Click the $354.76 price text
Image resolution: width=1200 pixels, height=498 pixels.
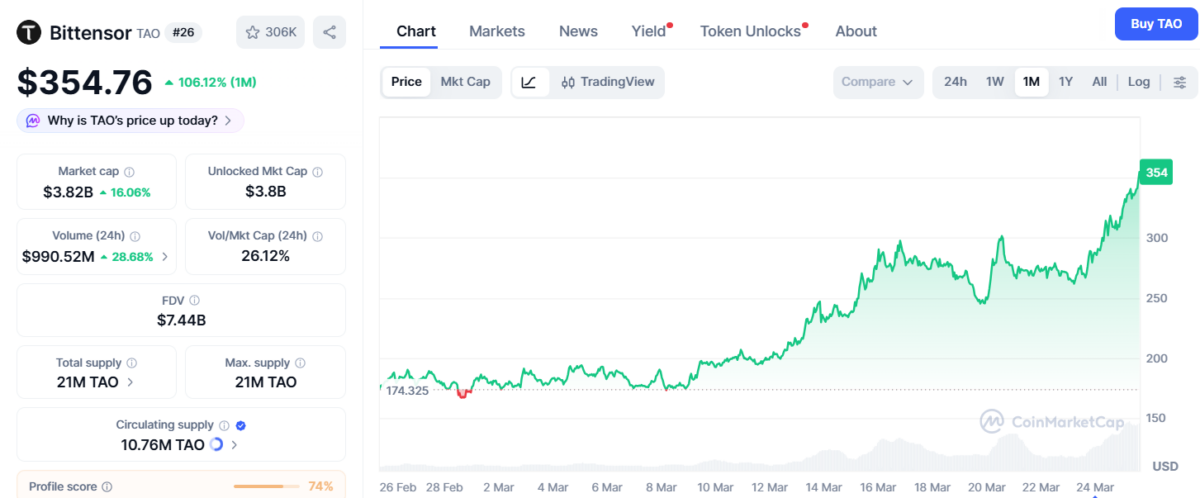pos(85,82)
